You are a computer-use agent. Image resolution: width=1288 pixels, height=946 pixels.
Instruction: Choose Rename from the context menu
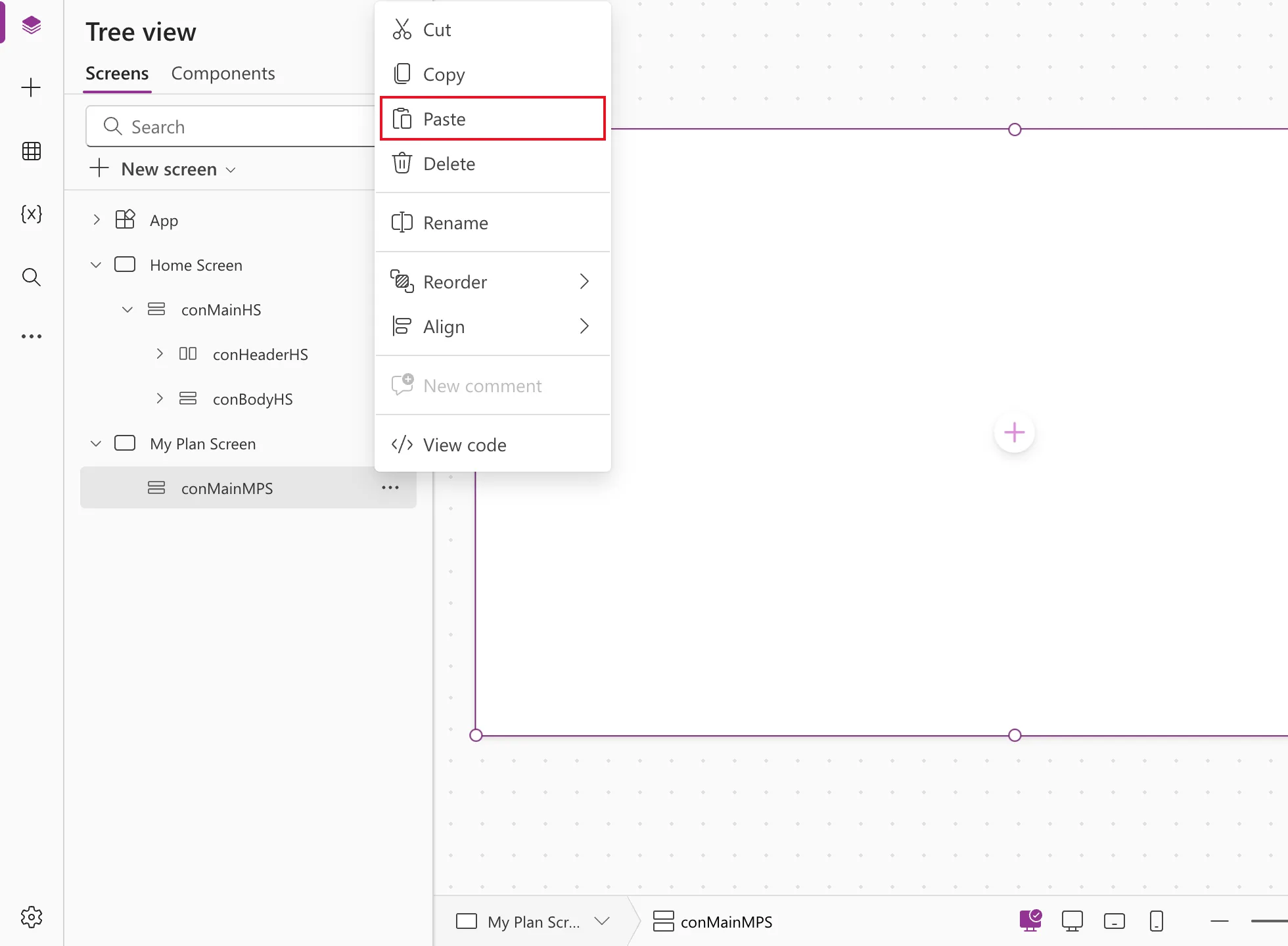[493, 223]
